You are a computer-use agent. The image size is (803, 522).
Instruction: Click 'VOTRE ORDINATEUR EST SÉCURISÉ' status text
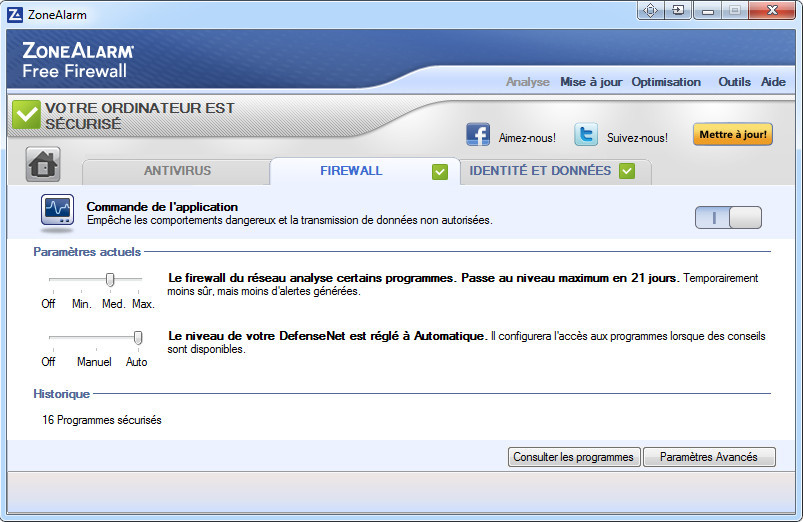[x=139, y=116]
